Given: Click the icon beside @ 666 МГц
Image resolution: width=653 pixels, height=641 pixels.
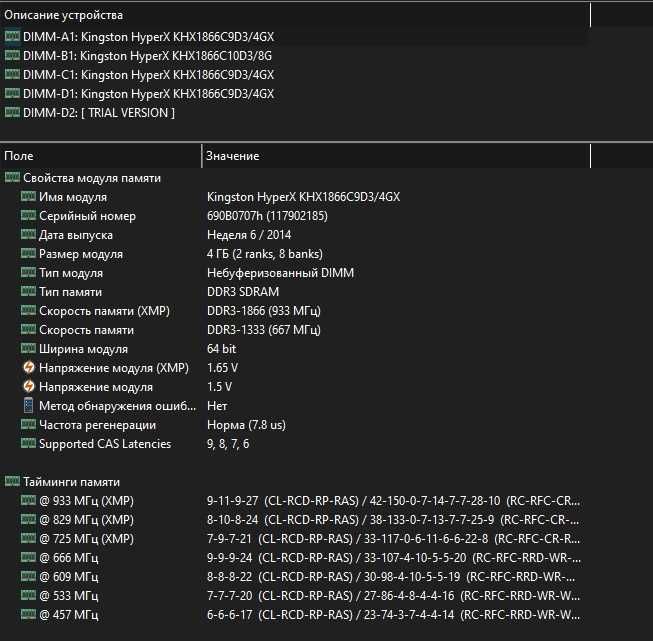Looking at the screenshot, I should (x=28, y=557).
